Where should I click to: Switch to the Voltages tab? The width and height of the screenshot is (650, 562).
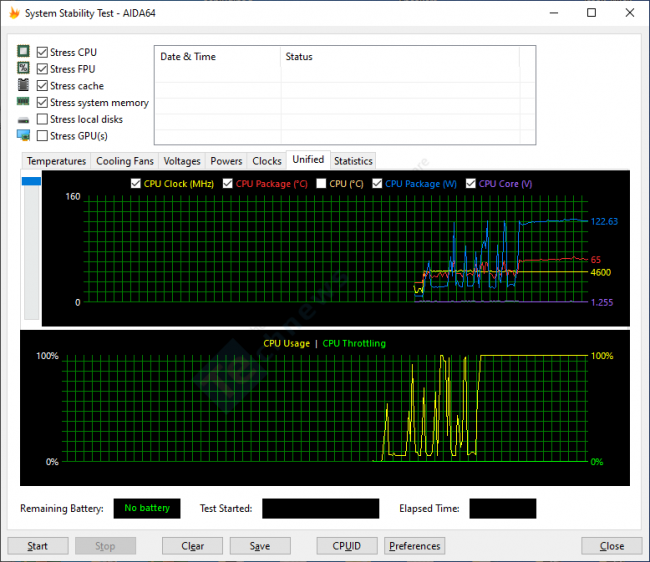pos(182,161)
